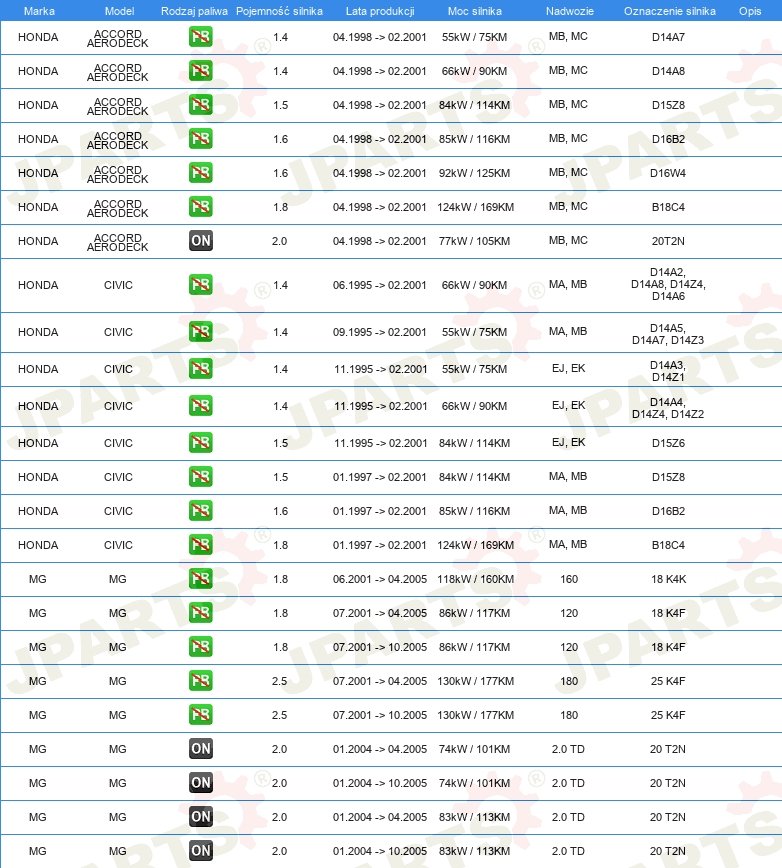Viewport: 782px width, 868px height.
Task: Click ON diesel icon in MG 83kW 10.2005 row
Action: point(200,851)
